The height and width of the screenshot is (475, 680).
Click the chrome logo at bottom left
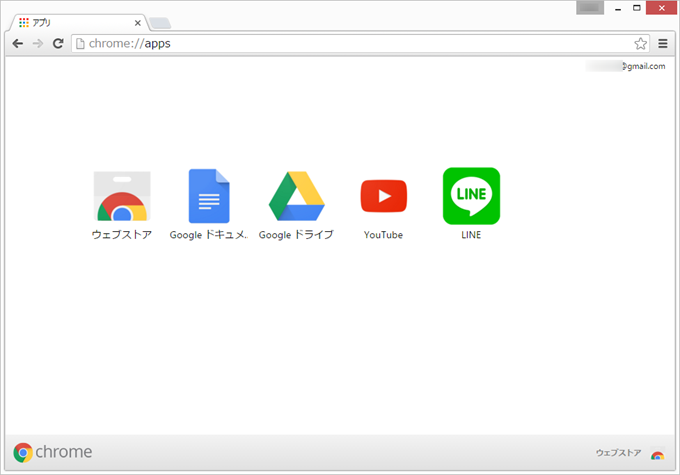(x=52, y=452)
